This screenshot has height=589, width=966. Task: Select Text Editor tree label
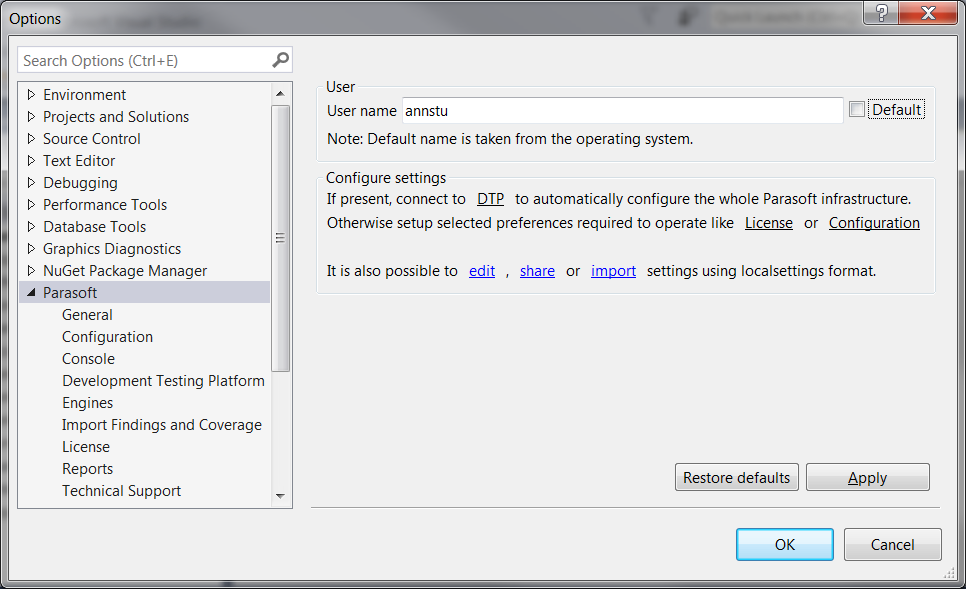pyautogui.click(x=79, y=161)
